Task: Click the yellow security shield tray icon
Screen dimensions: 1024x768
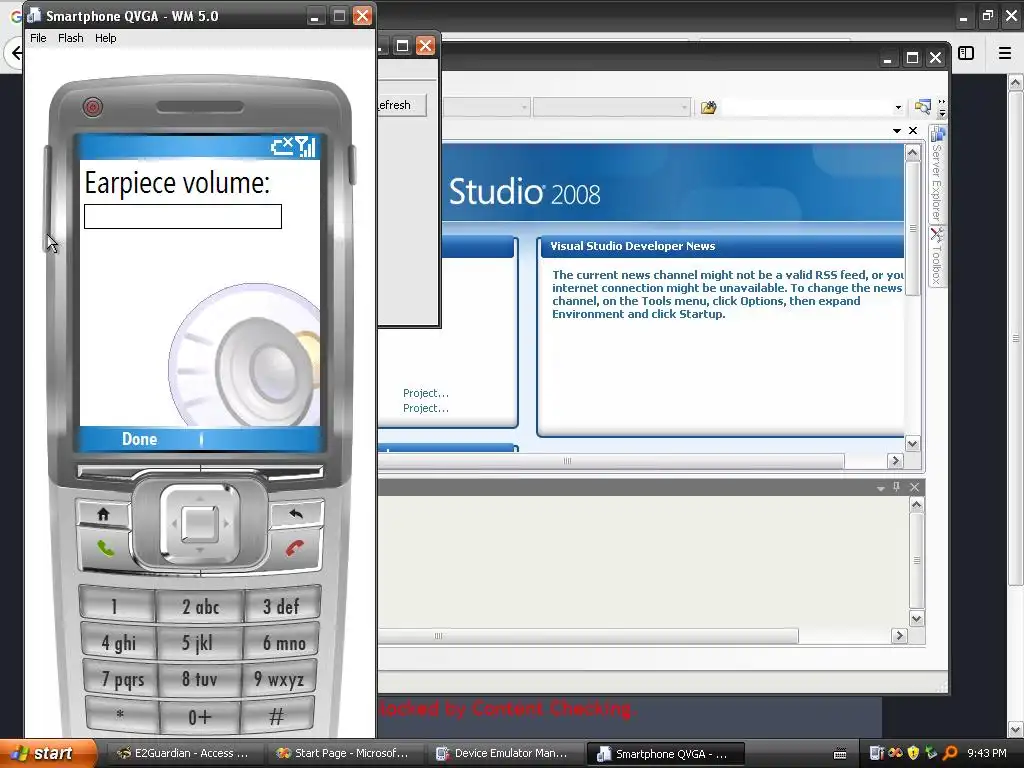Action: 913,753
